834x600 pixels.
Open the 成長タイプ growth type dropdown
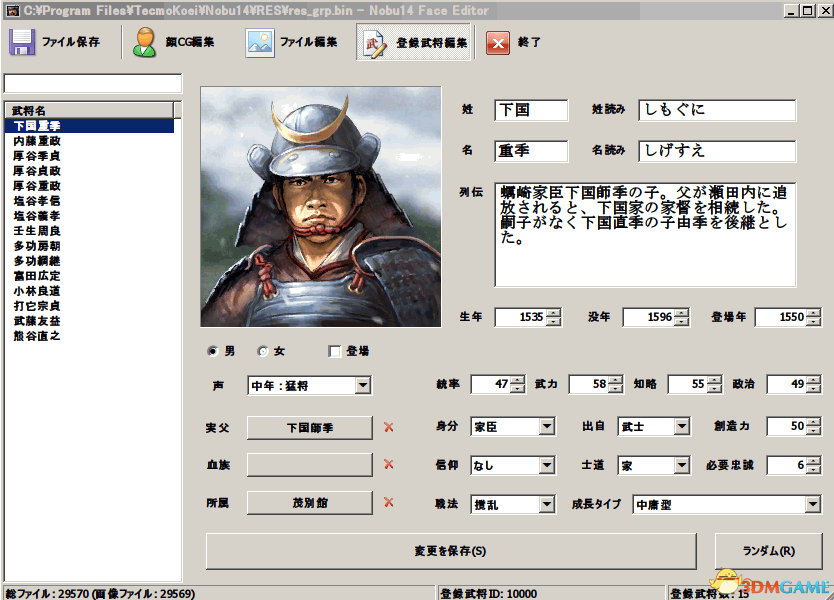[812, 504]
